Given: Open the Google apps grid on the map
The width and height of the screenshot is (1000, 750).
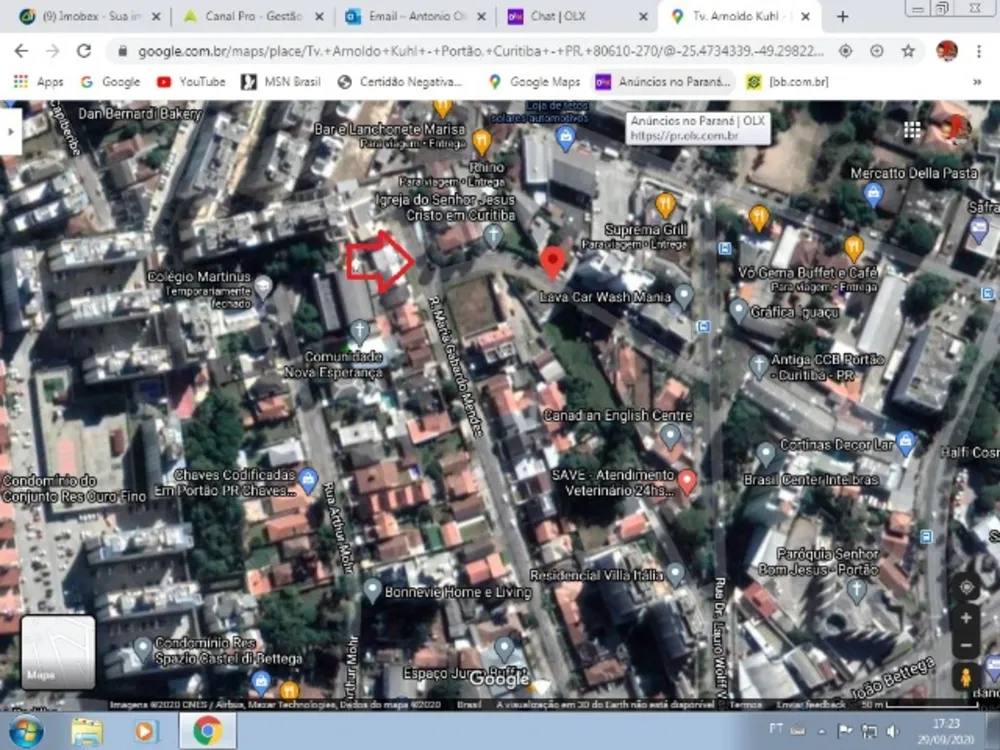Looking at the screenshot, I should point(912,130).
